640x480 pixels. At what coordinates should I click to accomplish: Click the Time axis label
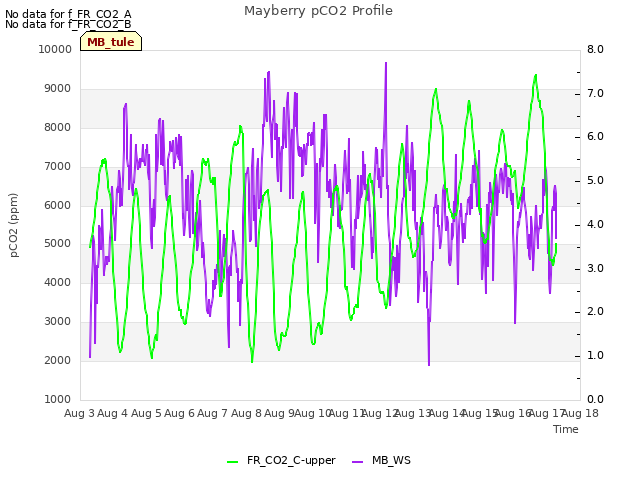pos(566,429)
